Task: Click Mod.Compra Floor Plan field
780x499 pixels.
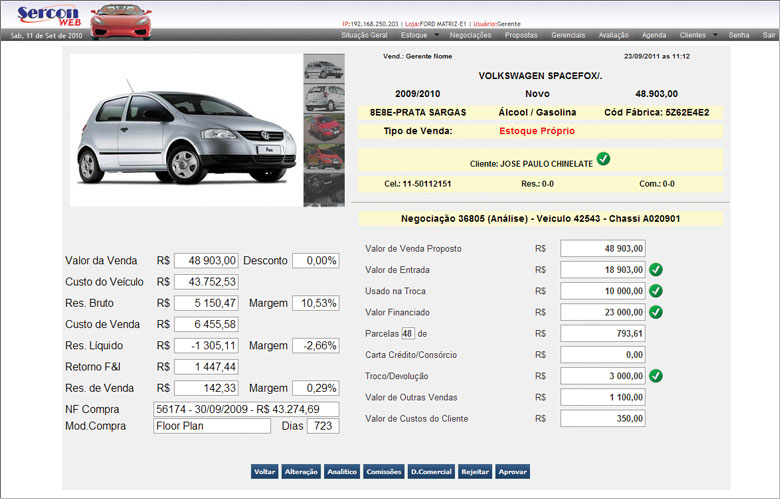Action: (x=212, y=426)
